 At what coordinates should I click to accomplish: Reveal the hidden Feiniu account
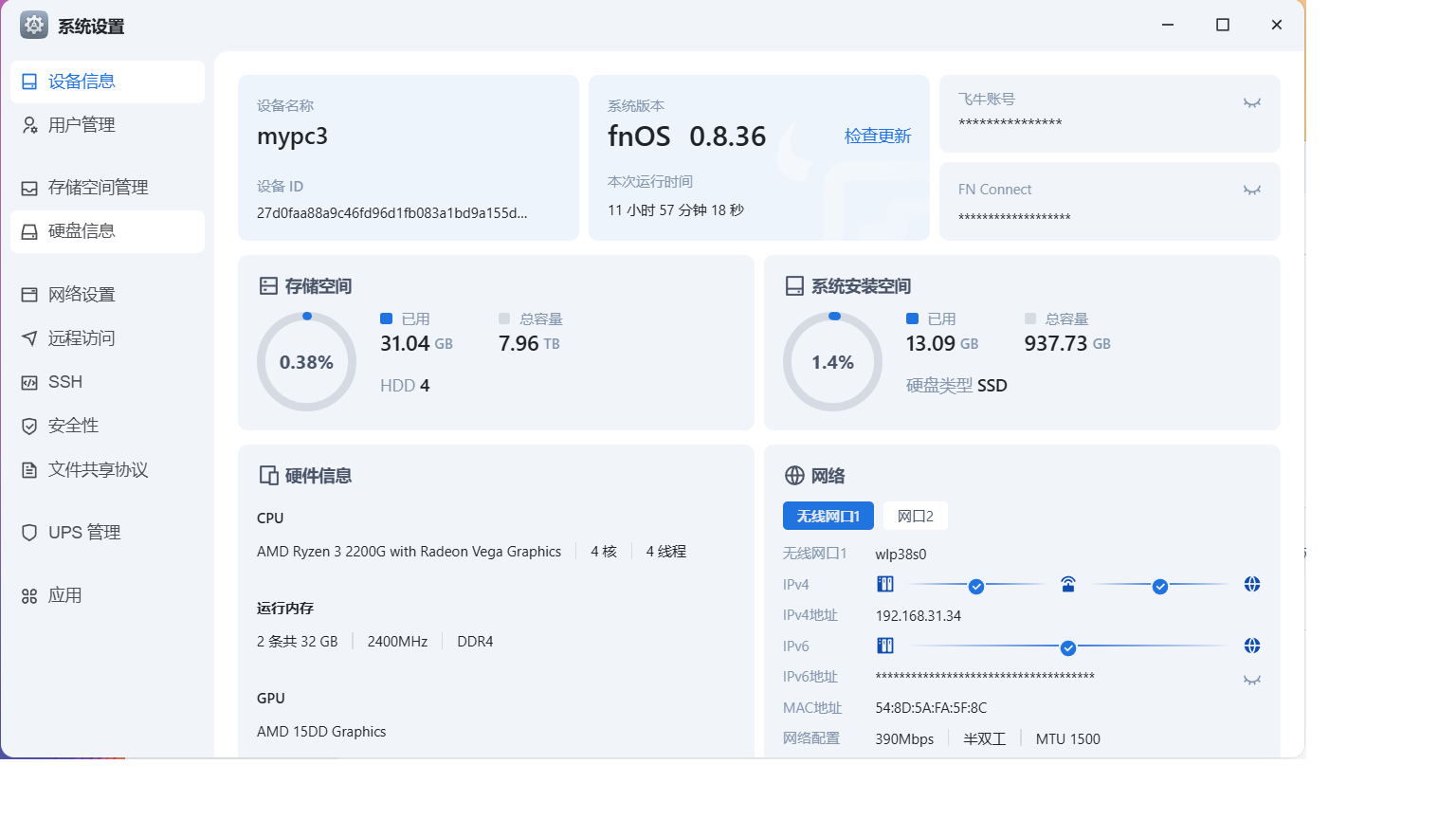tap(1251, 103)
